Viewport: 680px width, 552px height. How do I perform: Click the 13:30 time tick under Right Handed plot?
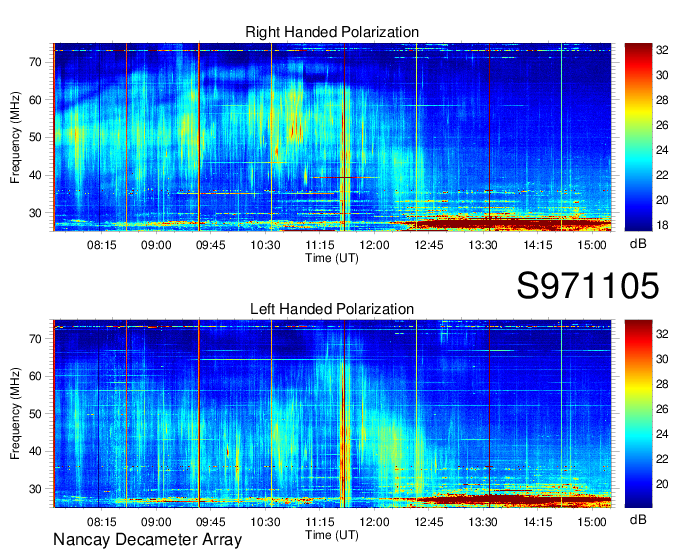click(x=483, y=245)
